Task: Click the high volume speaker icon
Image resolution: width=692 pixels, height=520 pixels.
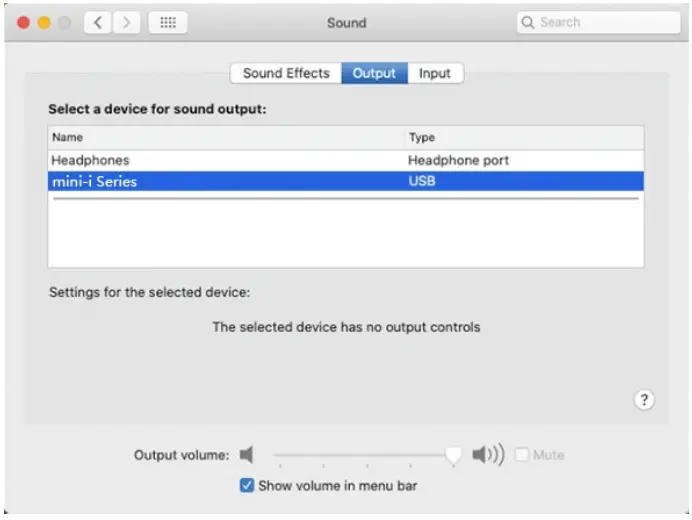Action: (488, 455)
